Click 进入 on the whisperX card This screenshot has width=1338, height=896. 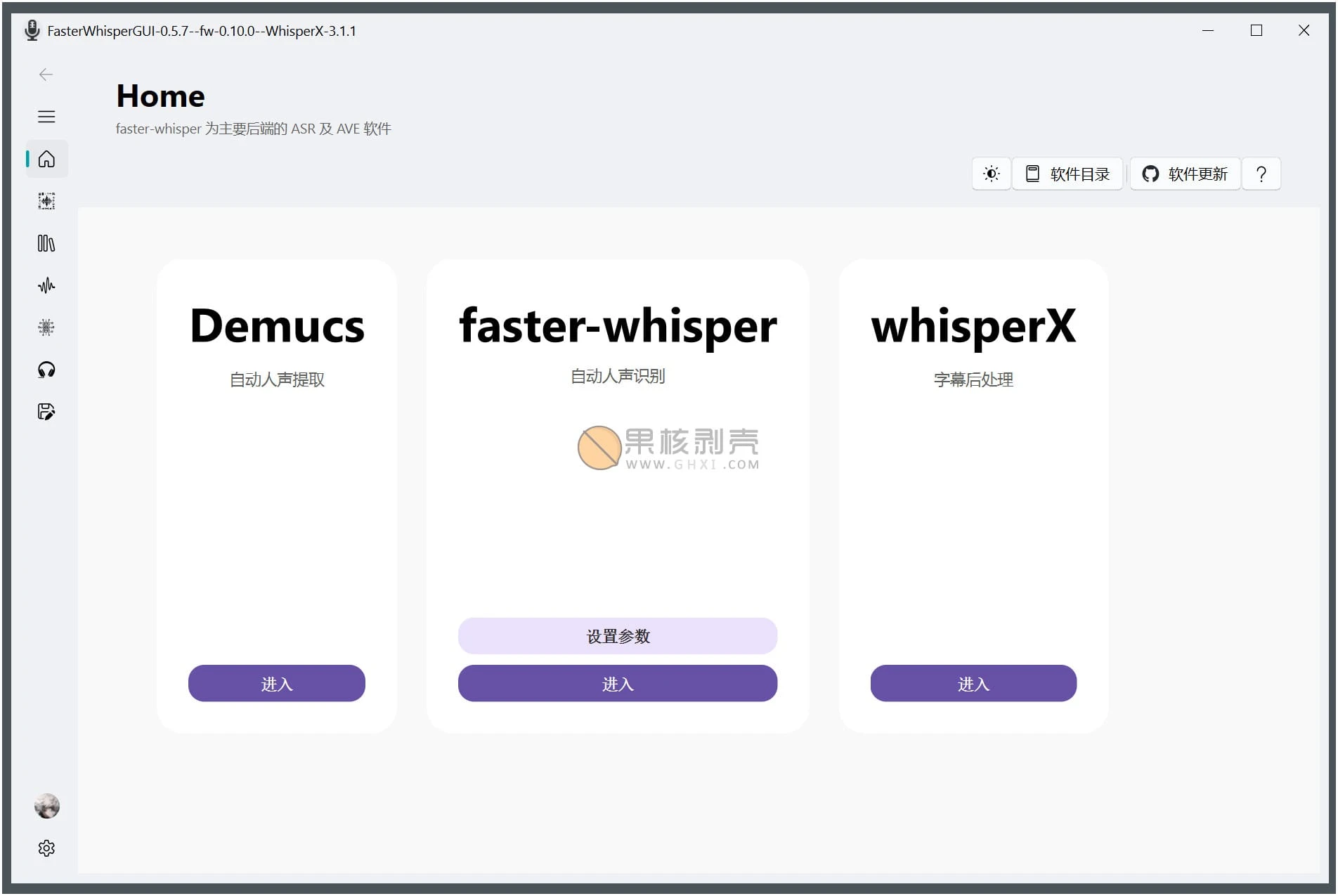[x=973, y=683]
